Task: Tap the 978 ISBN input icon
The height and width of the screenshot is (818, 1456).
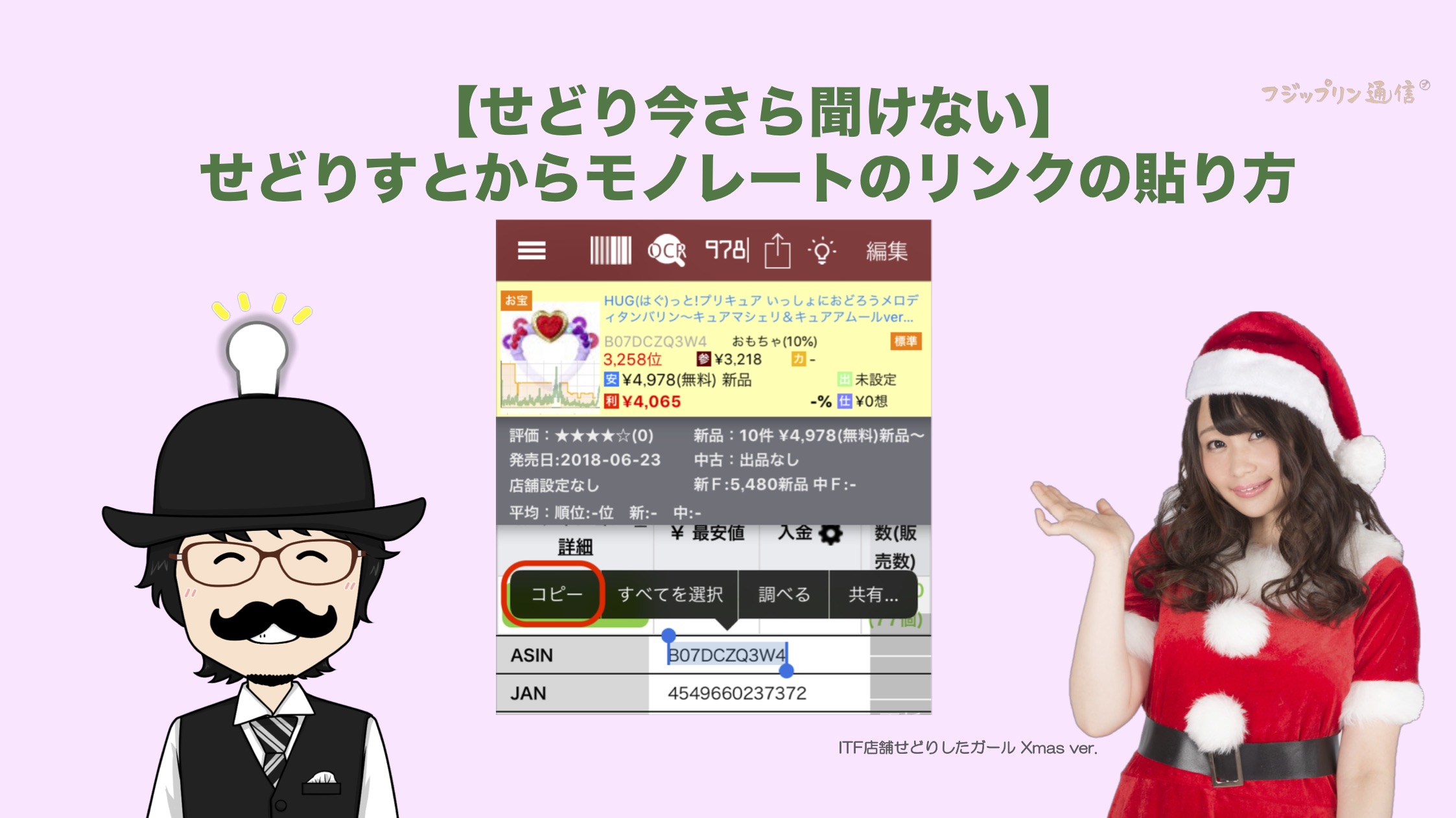Action: point(727,250)
